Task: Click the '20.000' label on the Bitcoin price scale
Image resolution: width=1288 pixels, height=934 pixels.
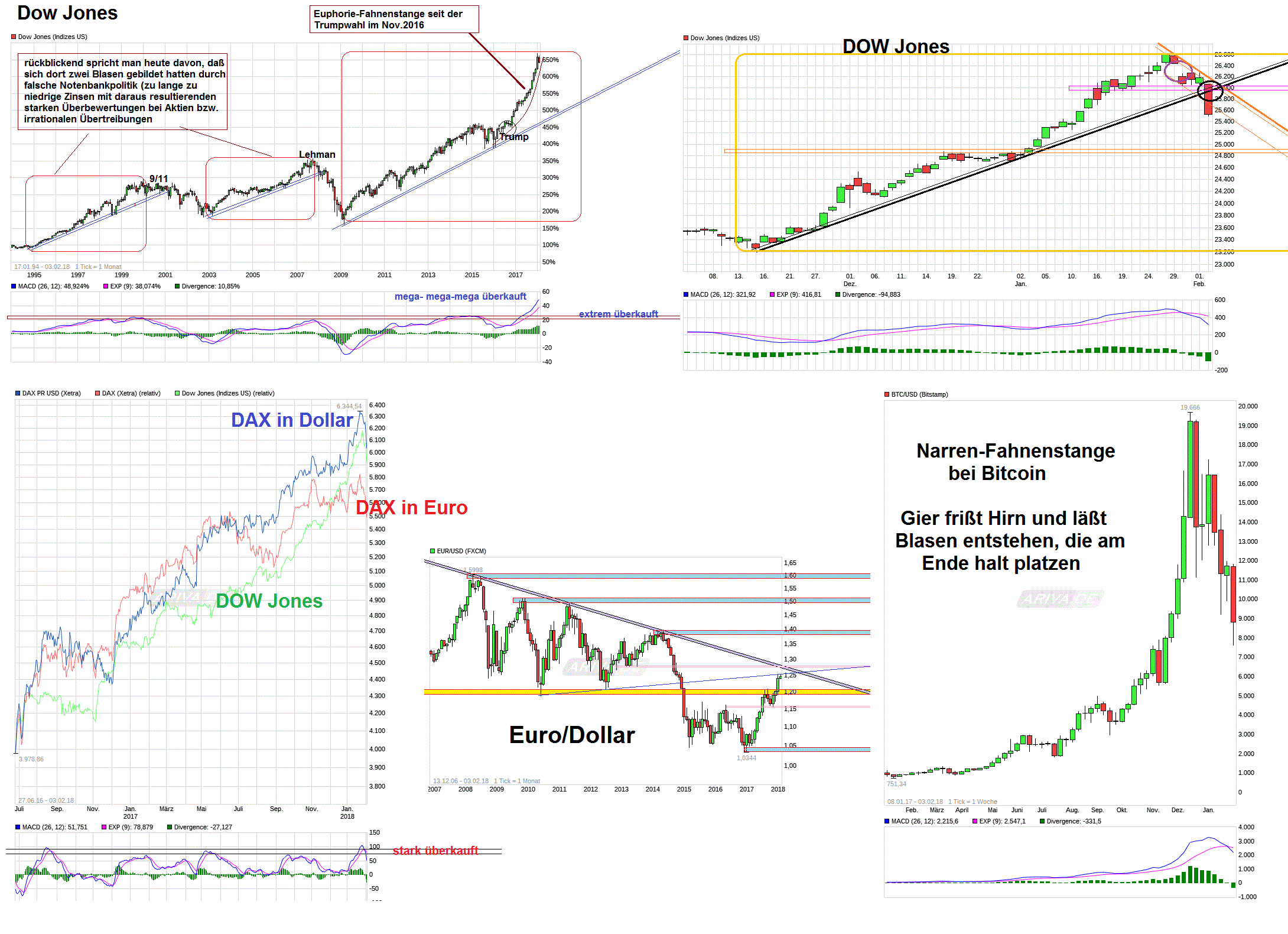Action: click(1248, 406)
